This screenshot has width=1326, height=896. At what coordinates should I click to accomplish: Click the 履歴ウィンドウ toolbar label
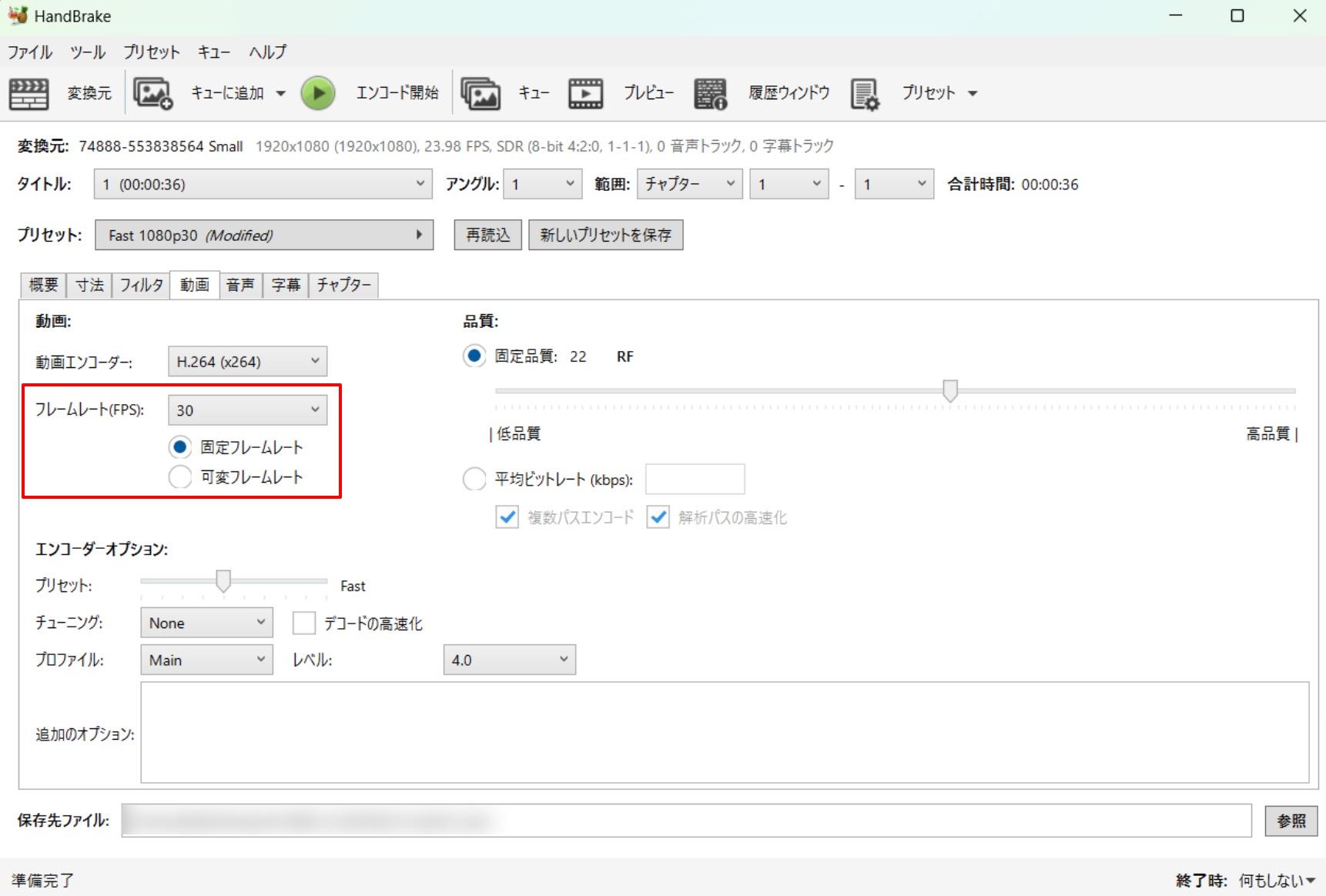(789, 93)
